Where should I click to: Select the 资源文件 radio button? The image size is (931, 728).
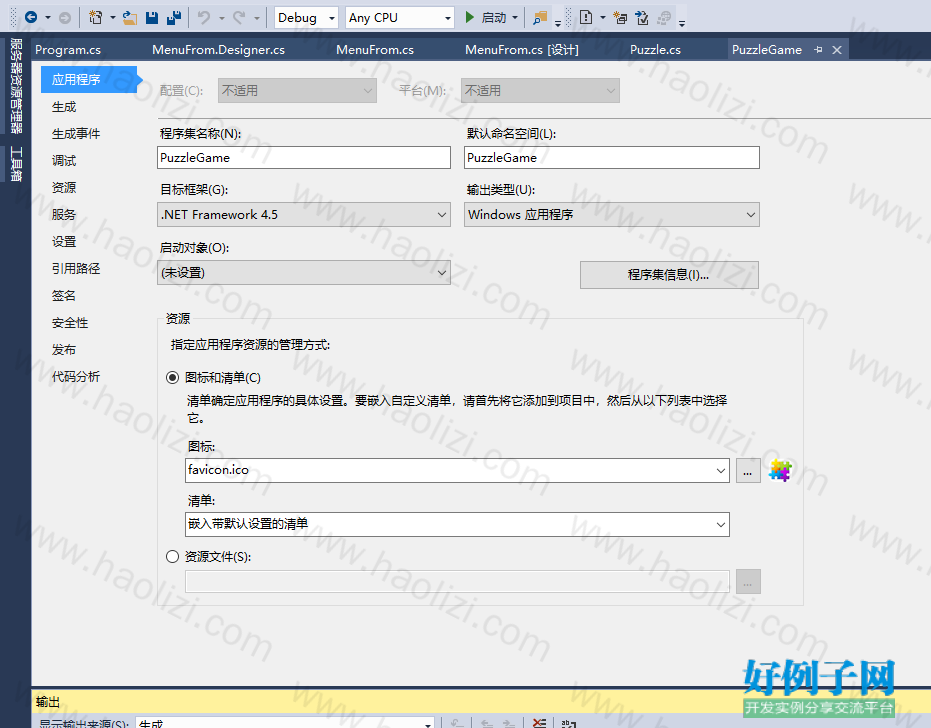(x=172, y=557)
